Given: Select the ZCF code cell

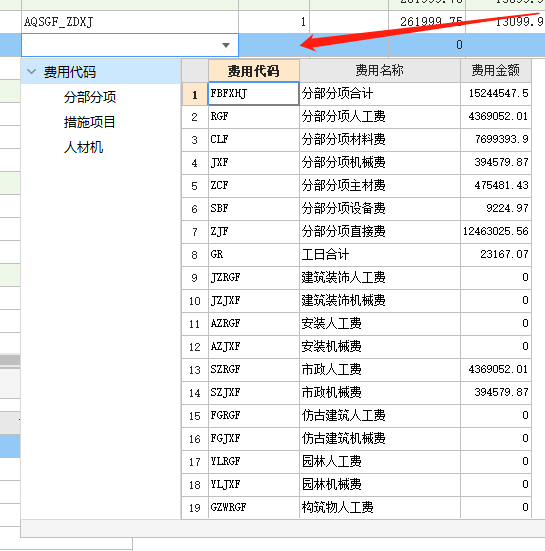Looking at the screenshot, I should (x=254, y=186).
